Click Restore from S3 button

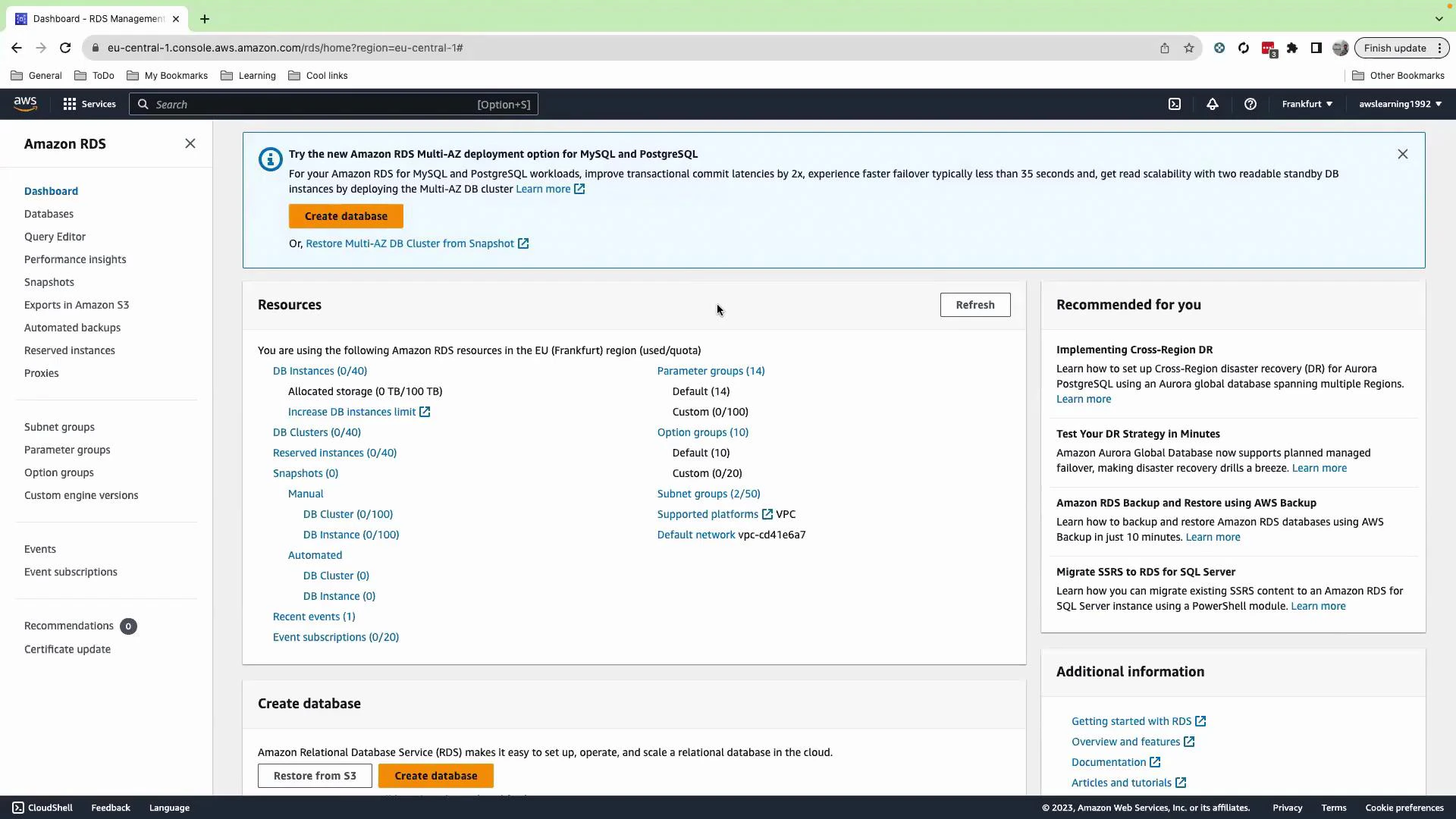(315, 776)
